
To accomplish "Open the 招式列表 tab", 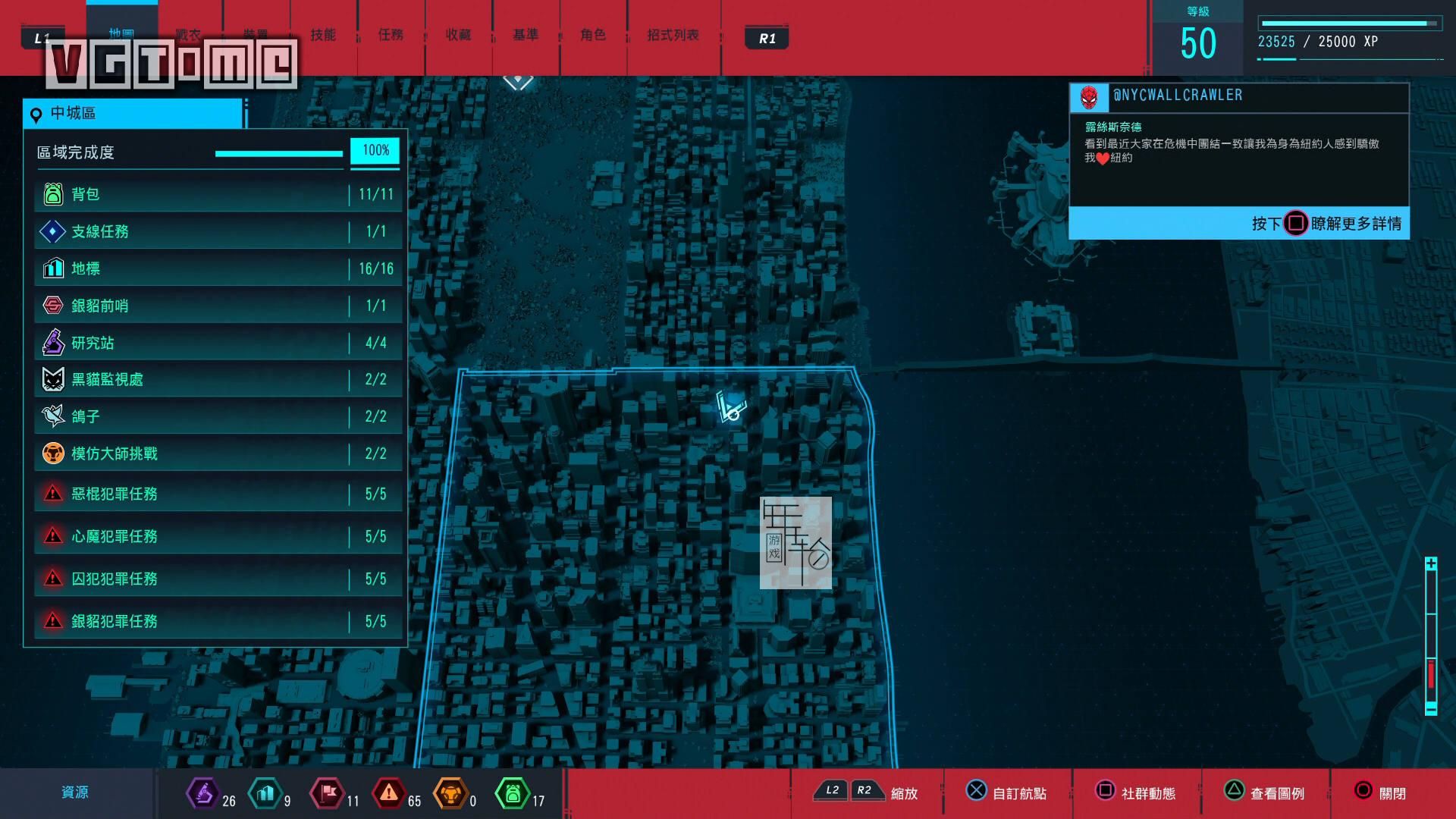I will 673,35.
